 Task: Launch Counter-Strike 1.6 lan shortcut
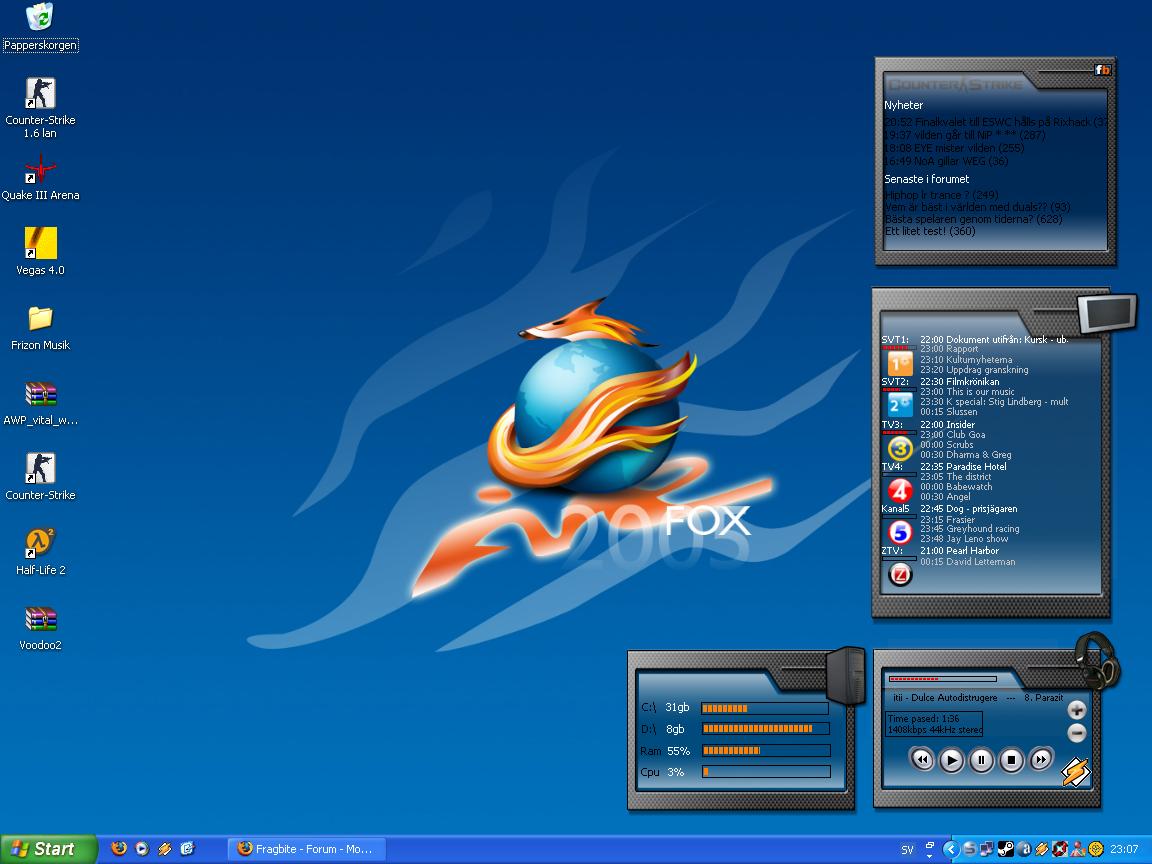click(x=40, y=108)
